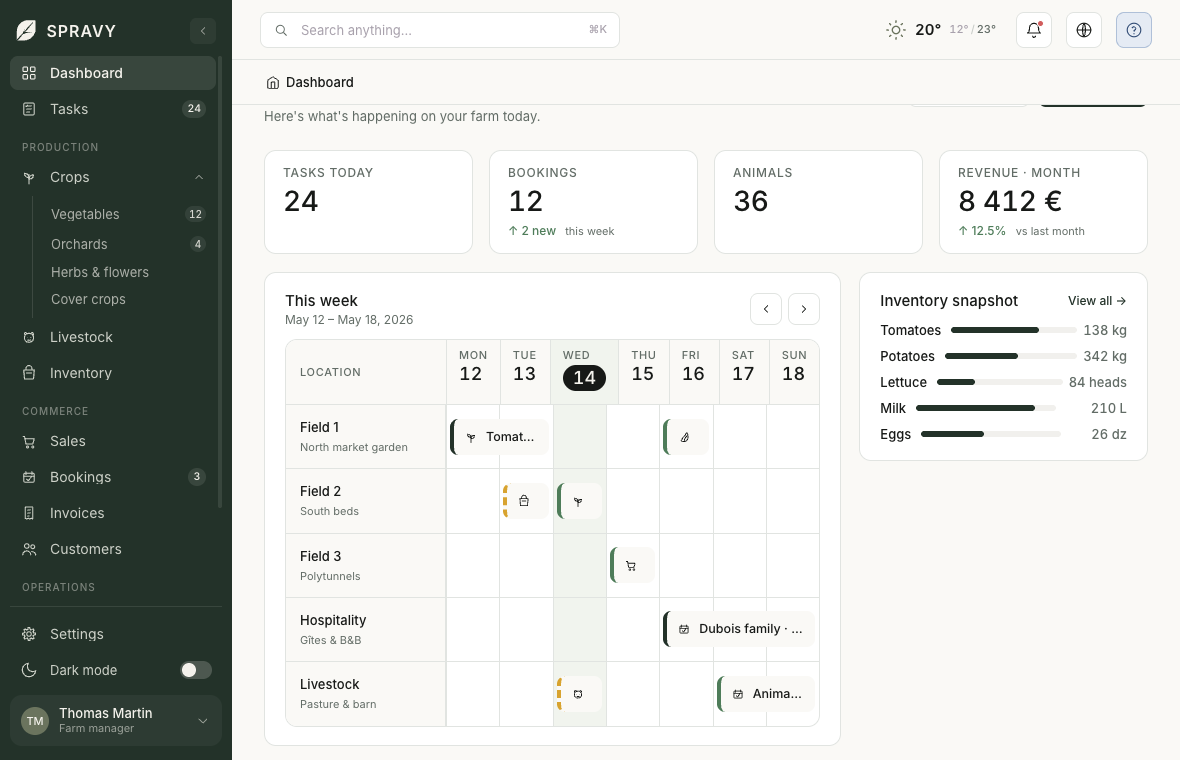Expand the Thomas Martin account menu
Screen dimensions: 1180x760
(202, 721)
